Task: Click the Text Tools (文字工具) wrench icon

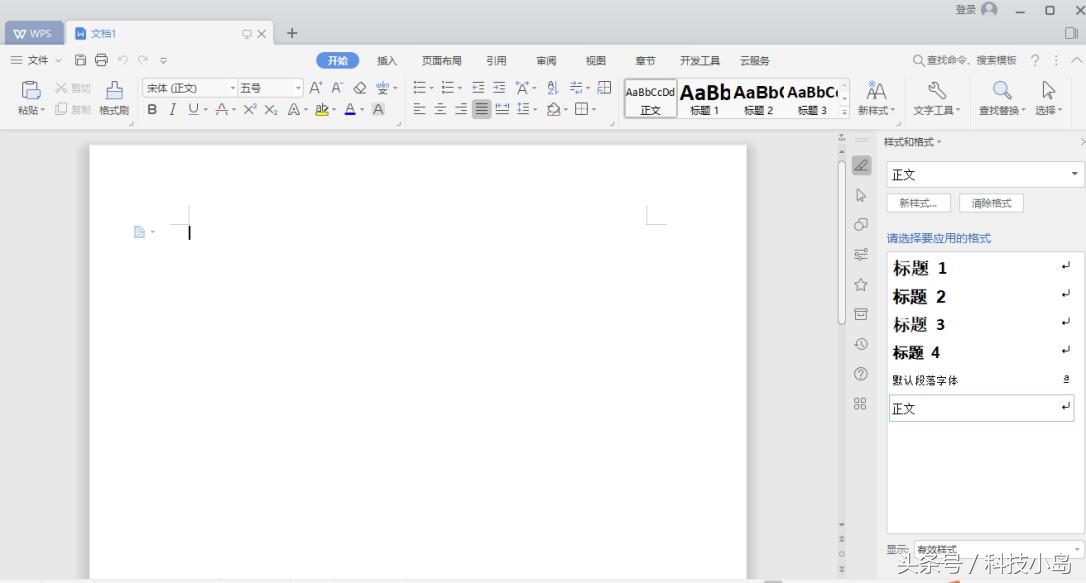Action: tap(936, 91)
